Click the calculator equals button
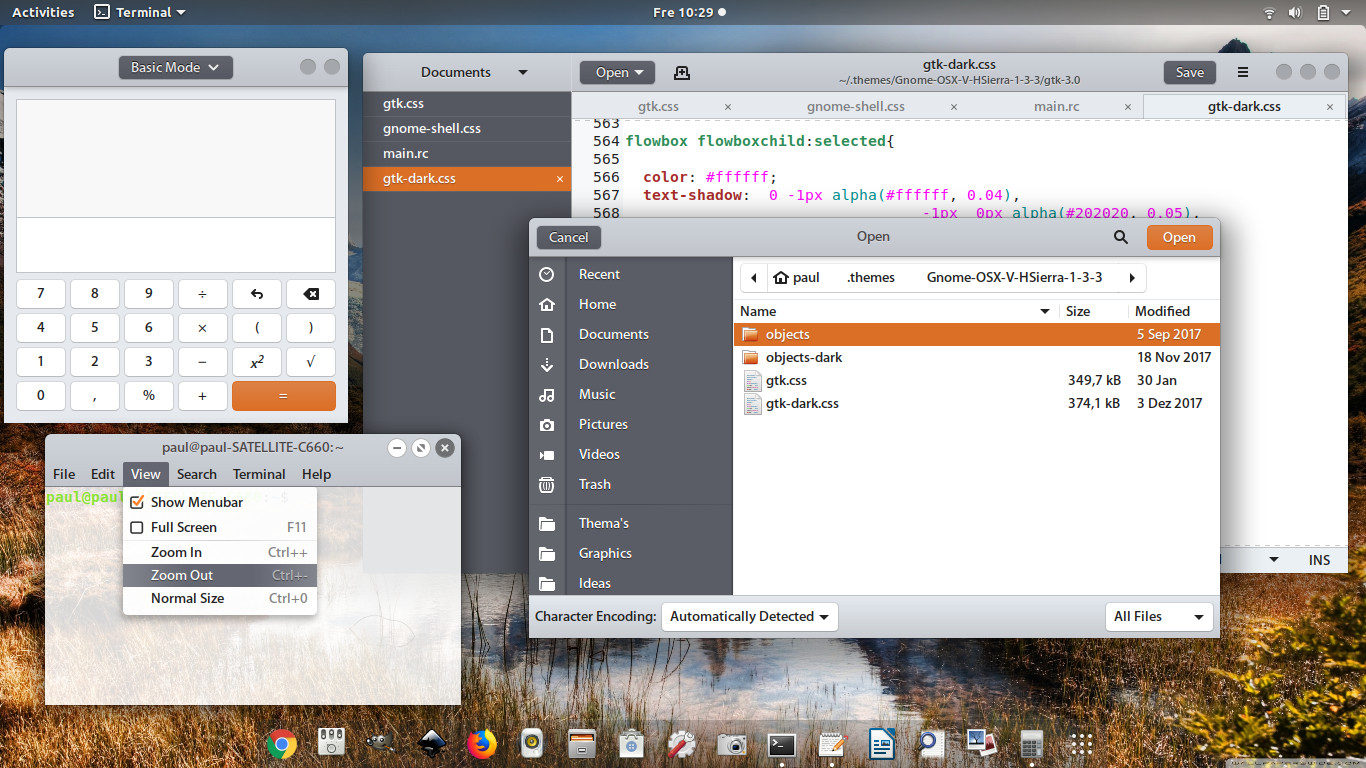The image size is (1366, 768). coord(284,395)
